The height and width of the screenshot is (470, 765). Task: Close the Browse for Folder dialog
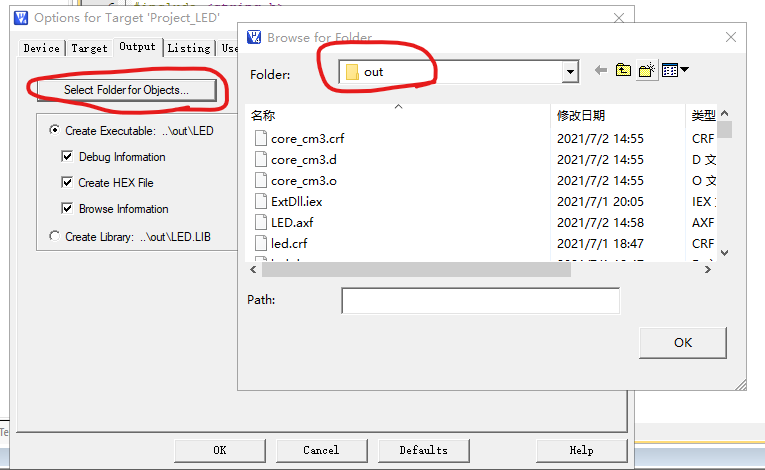pyautogui.click(x=730, y=37)
